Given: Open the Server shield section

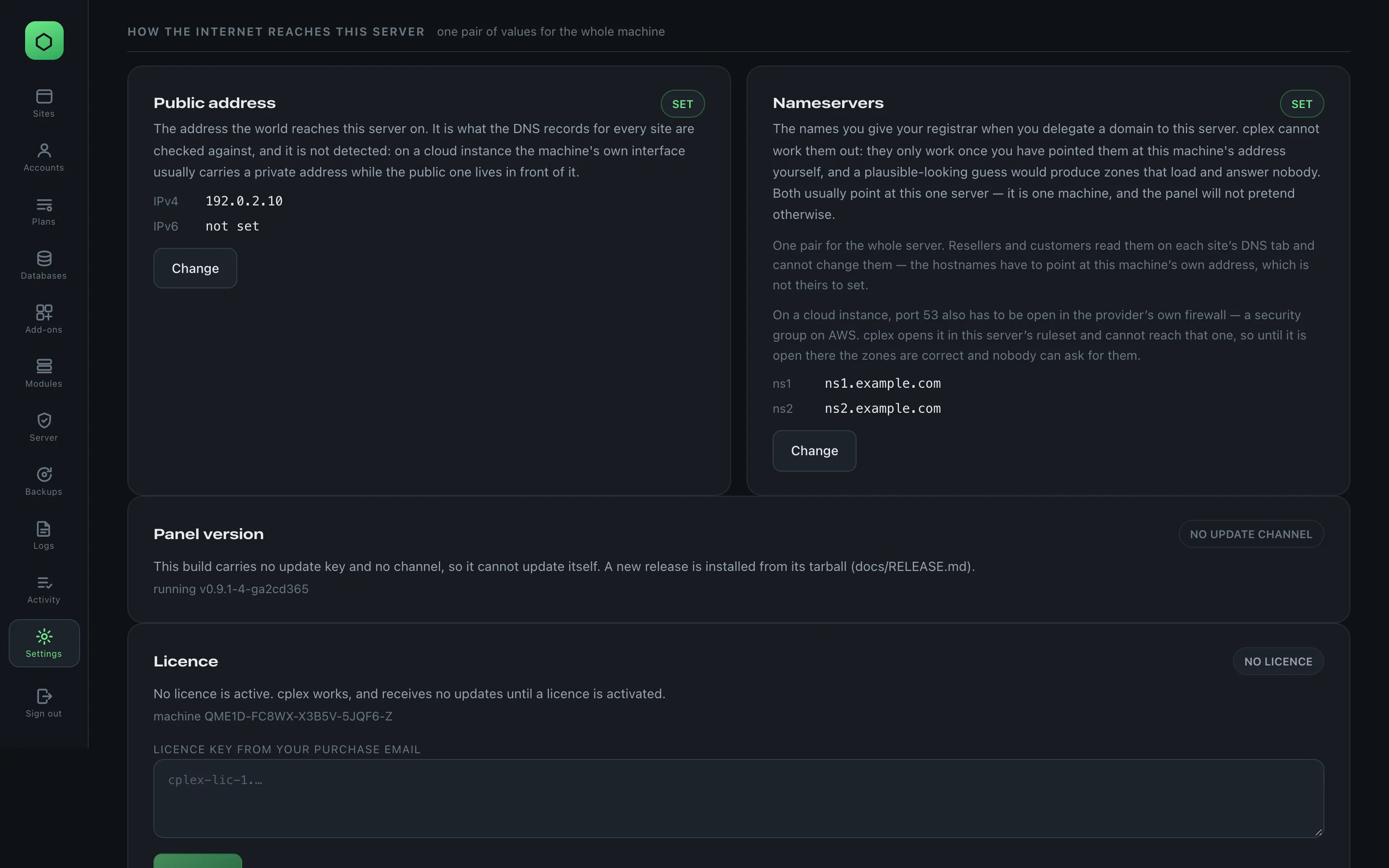Looking at the screenshot, I should [43, 427].
